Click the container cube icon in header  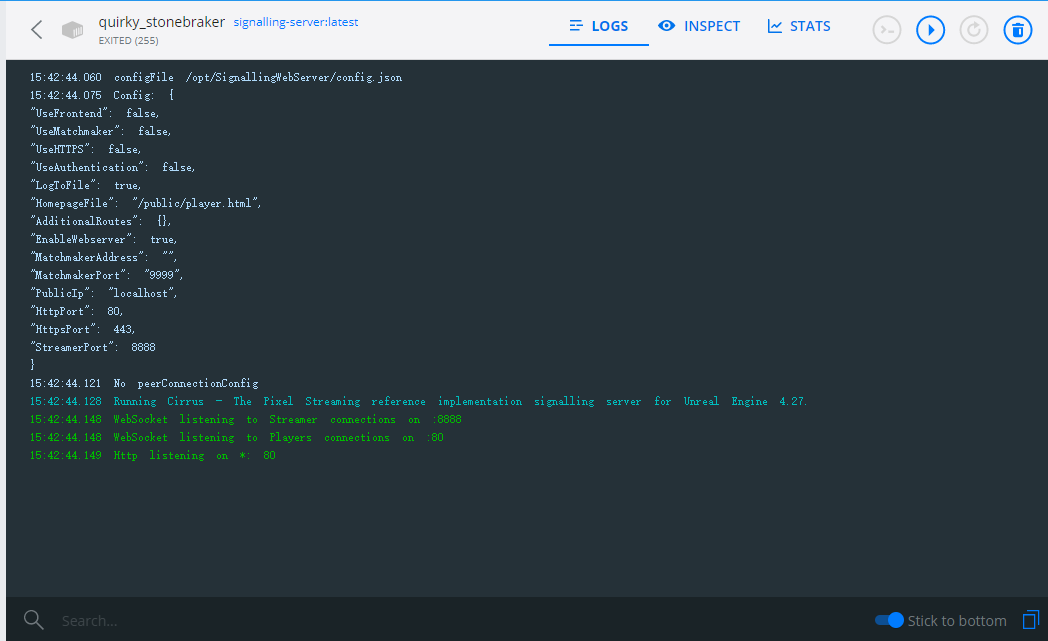(x=70, y=30)
